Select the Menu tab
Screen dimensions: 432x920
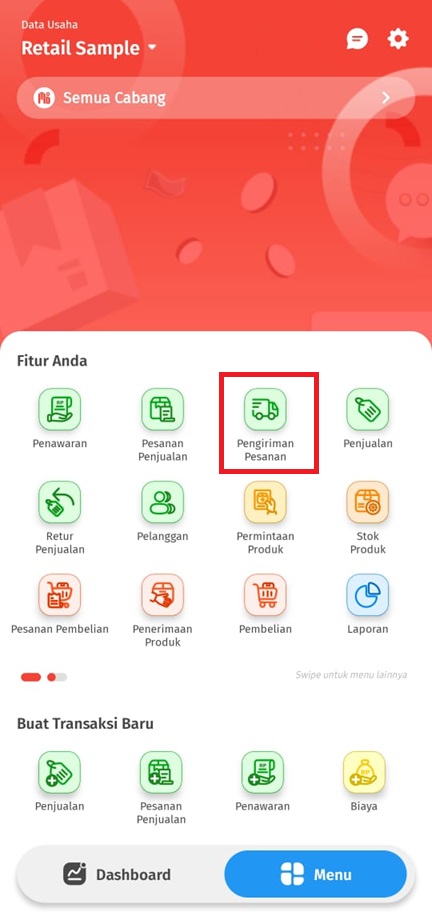[x=316, y=875]
